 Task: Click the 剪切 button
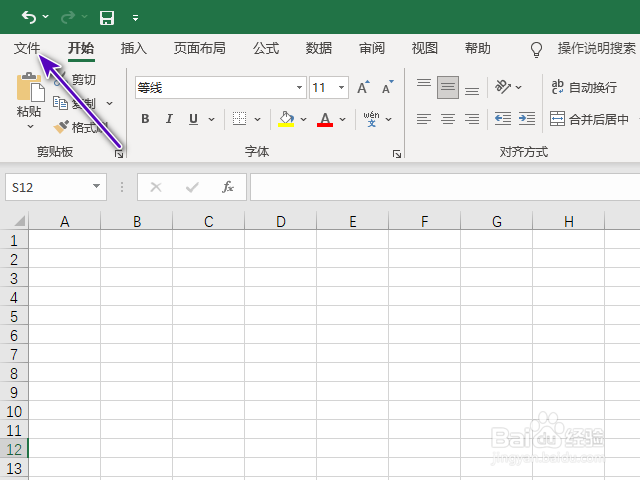(x=75, y=79)
